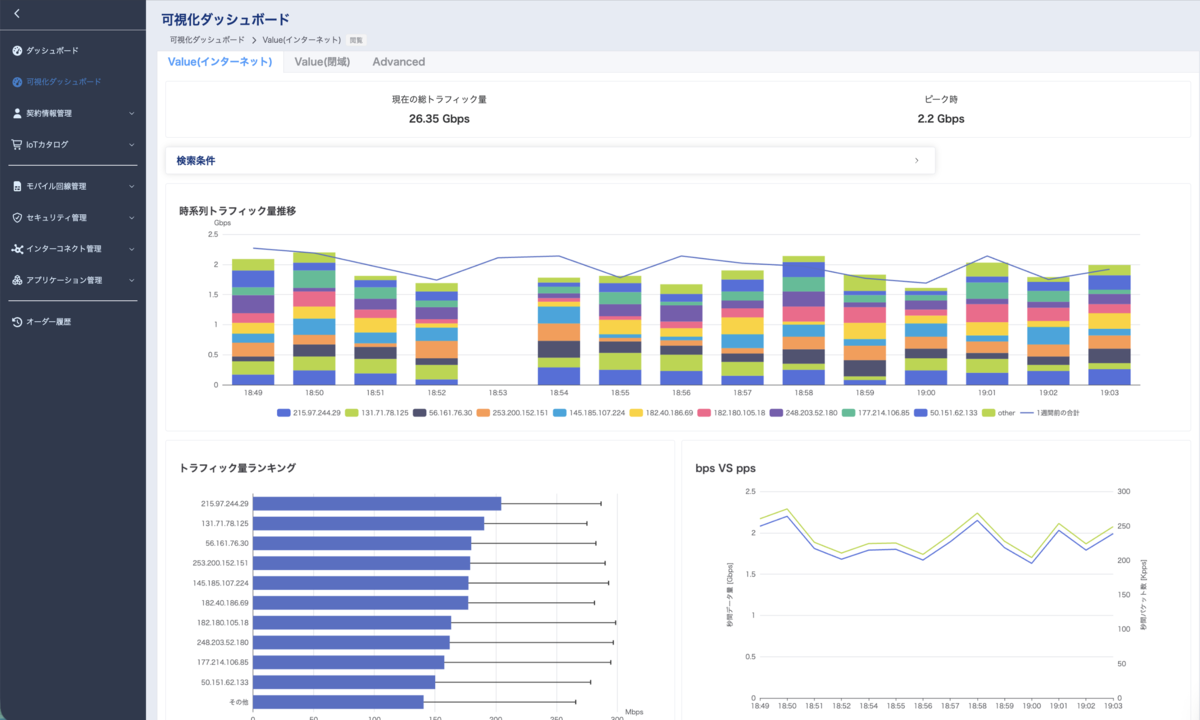The height and width of the screenshot is (720, 1200).
Task: Click the 可視化ダッシュボード breadcrumb link
Action: coord(207,40)
